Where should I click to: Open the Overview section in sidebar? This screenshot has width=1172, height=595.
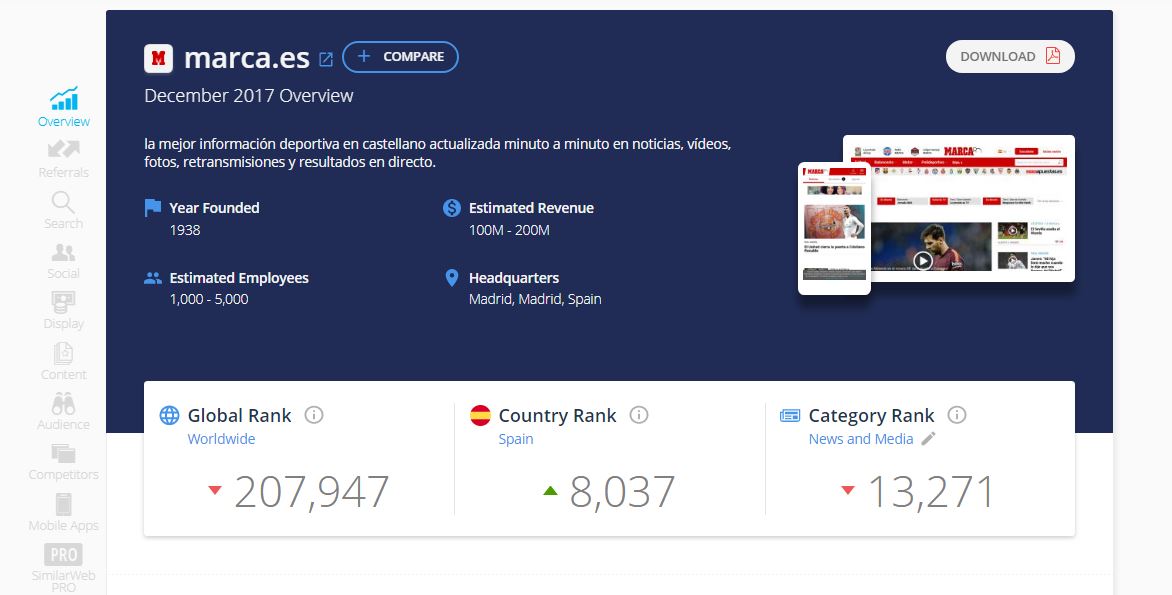click(x=64, y=108)
